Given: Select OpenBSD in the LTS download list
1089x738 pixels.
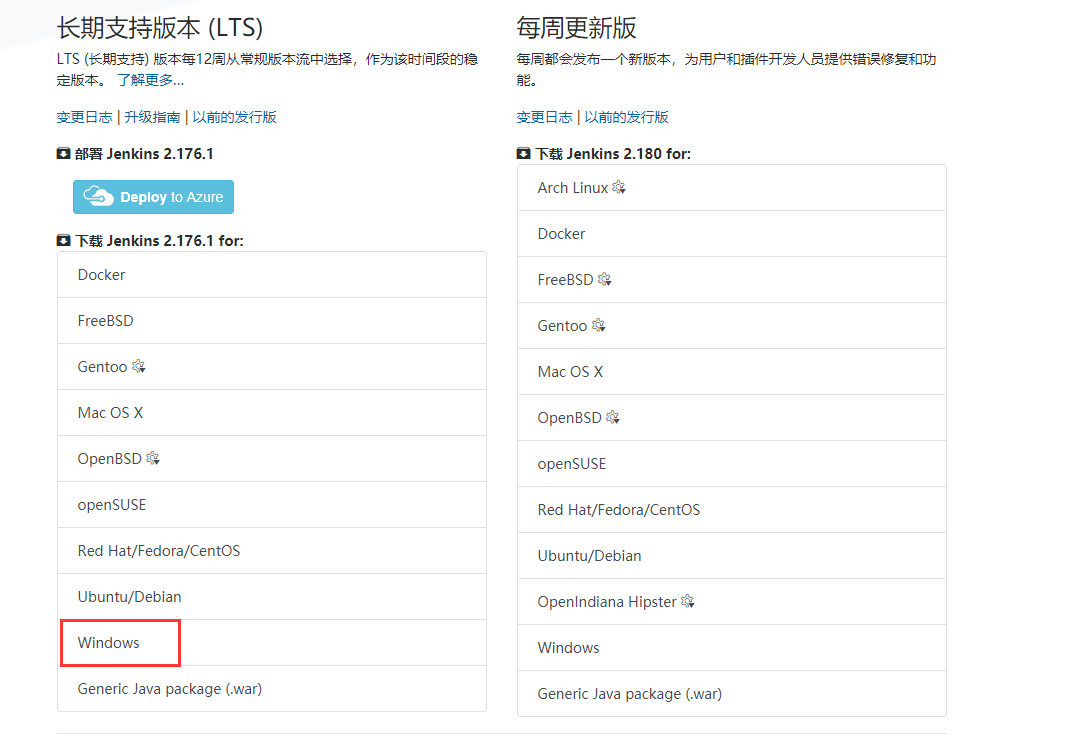Looking at the screenshot, I should 272,459.
